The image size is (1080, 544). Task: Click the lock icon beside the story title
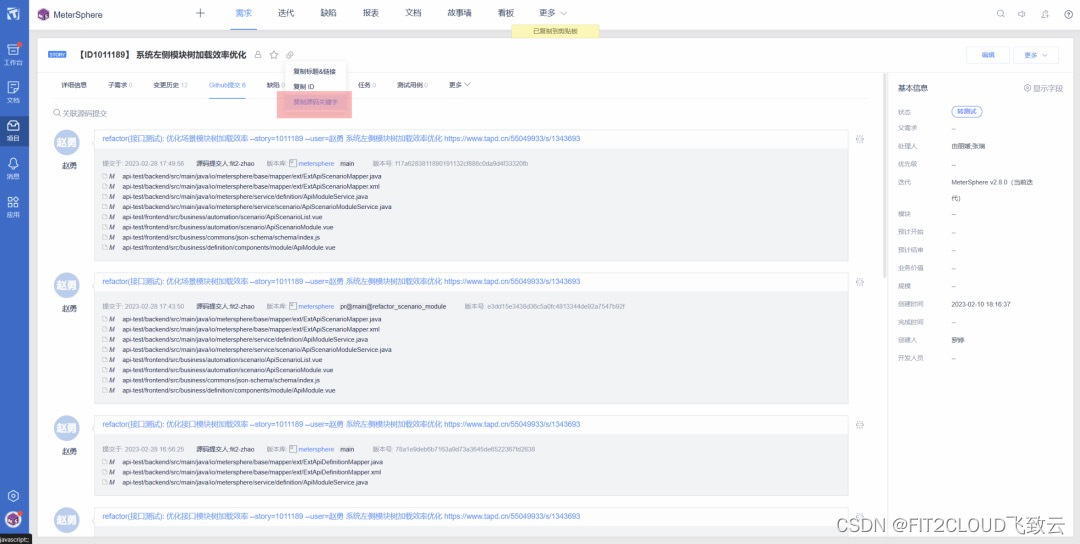(x=258, y=54)
